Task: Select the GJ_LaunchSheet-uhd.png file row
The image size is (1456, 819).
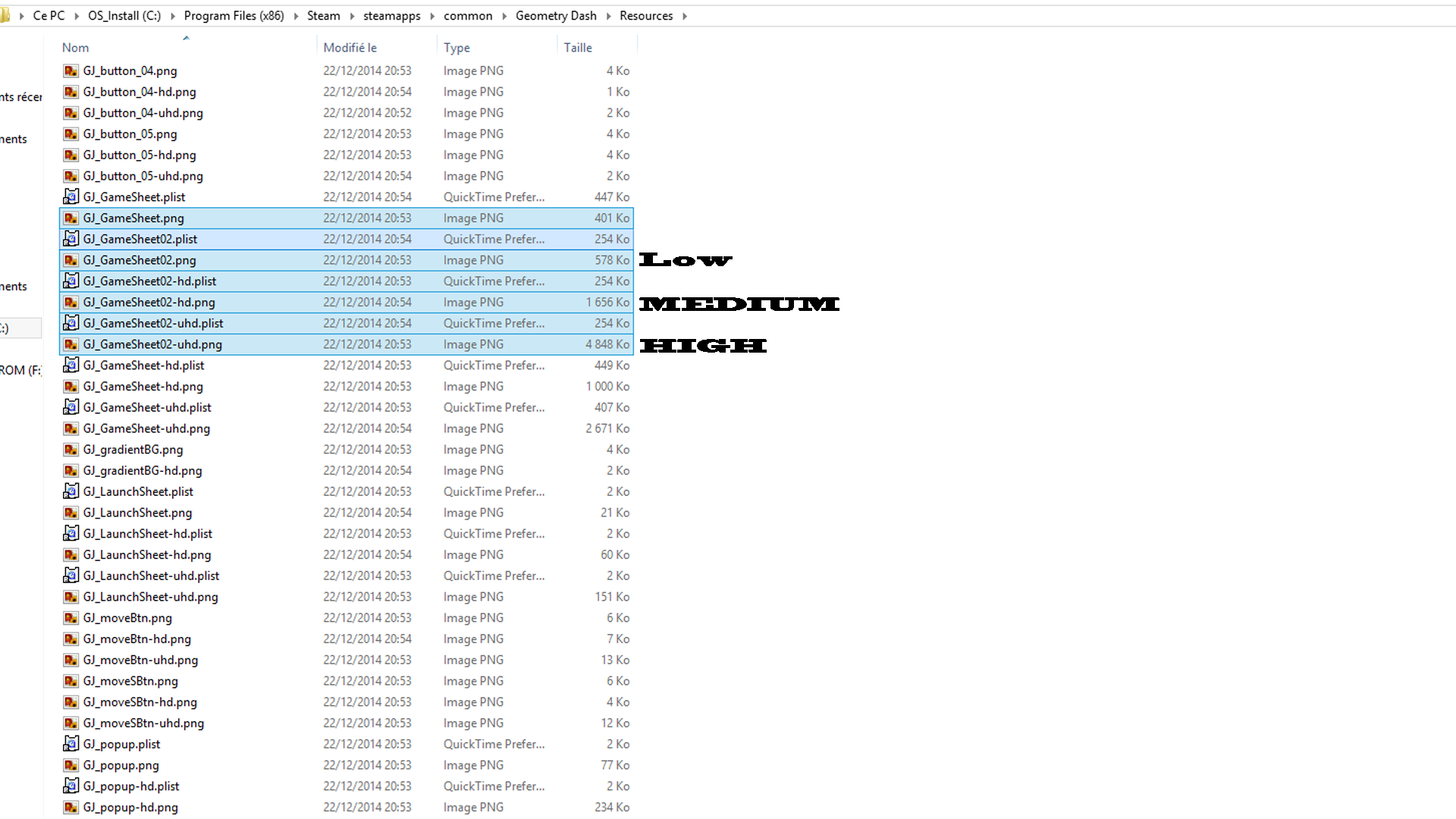Action: [x=150, y=598]
